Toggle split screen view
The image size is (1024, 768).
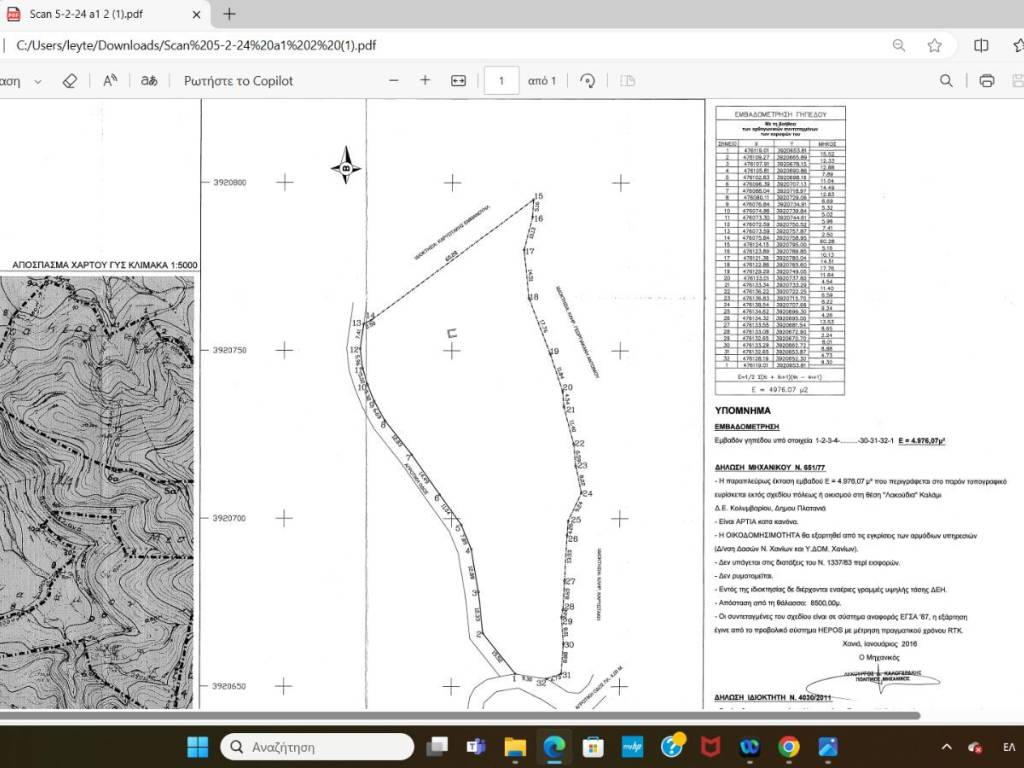(x=981, y=45)
